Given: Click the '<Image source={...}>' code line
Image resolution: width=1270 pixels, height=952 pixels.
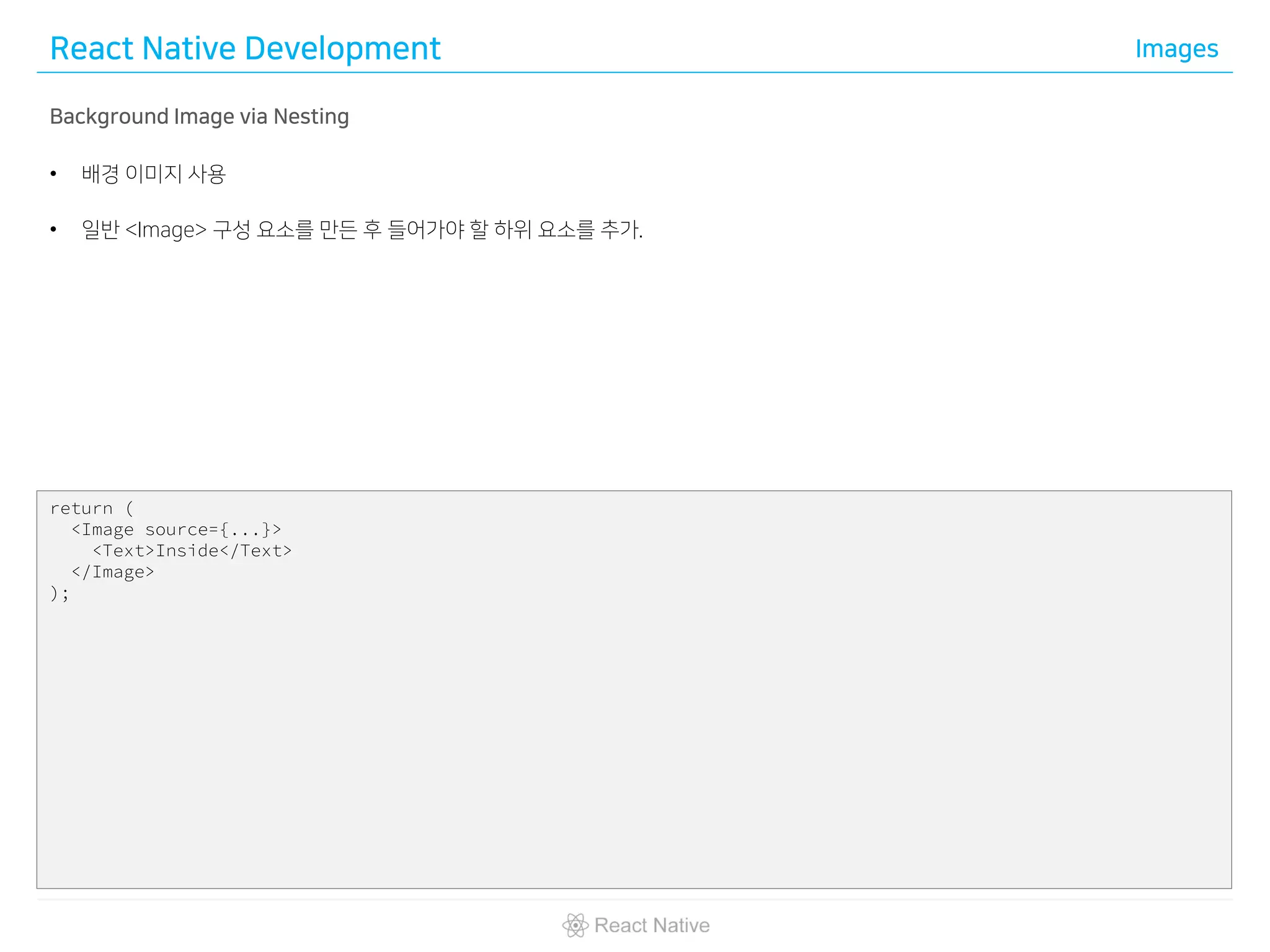Looking at the screenshot, I should [x=177, y=529].
